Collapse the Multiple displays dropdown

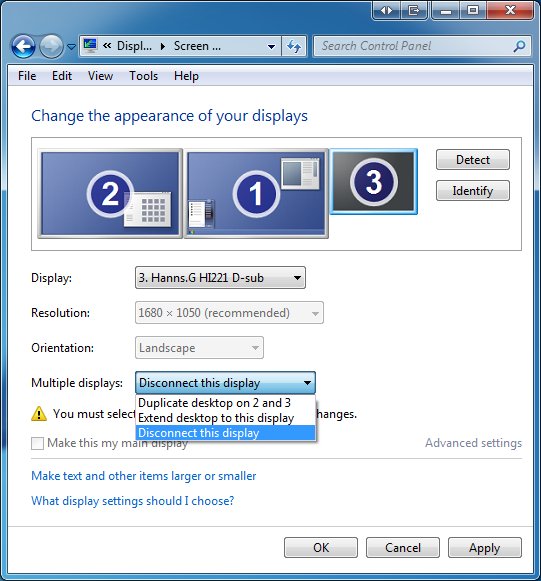click(x=225, y=383)
